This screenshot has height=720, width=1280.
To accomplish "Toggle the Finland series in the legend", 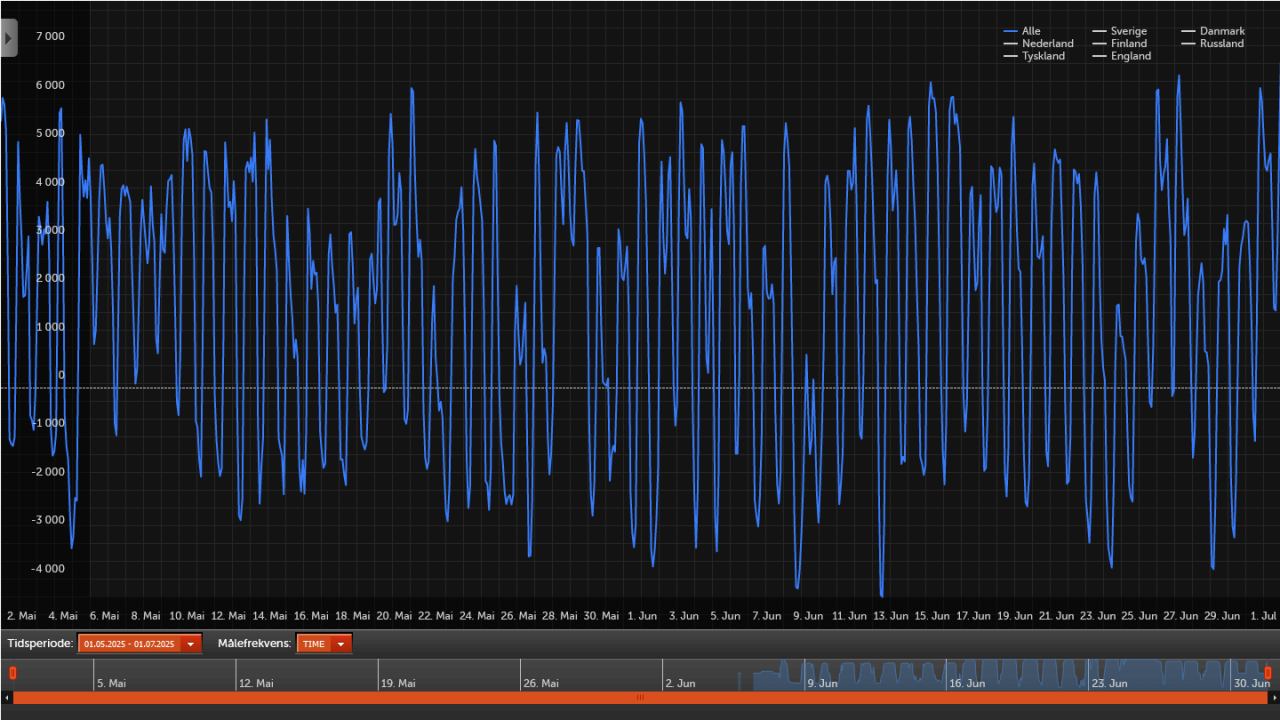I will click(x=1128, y=43).
